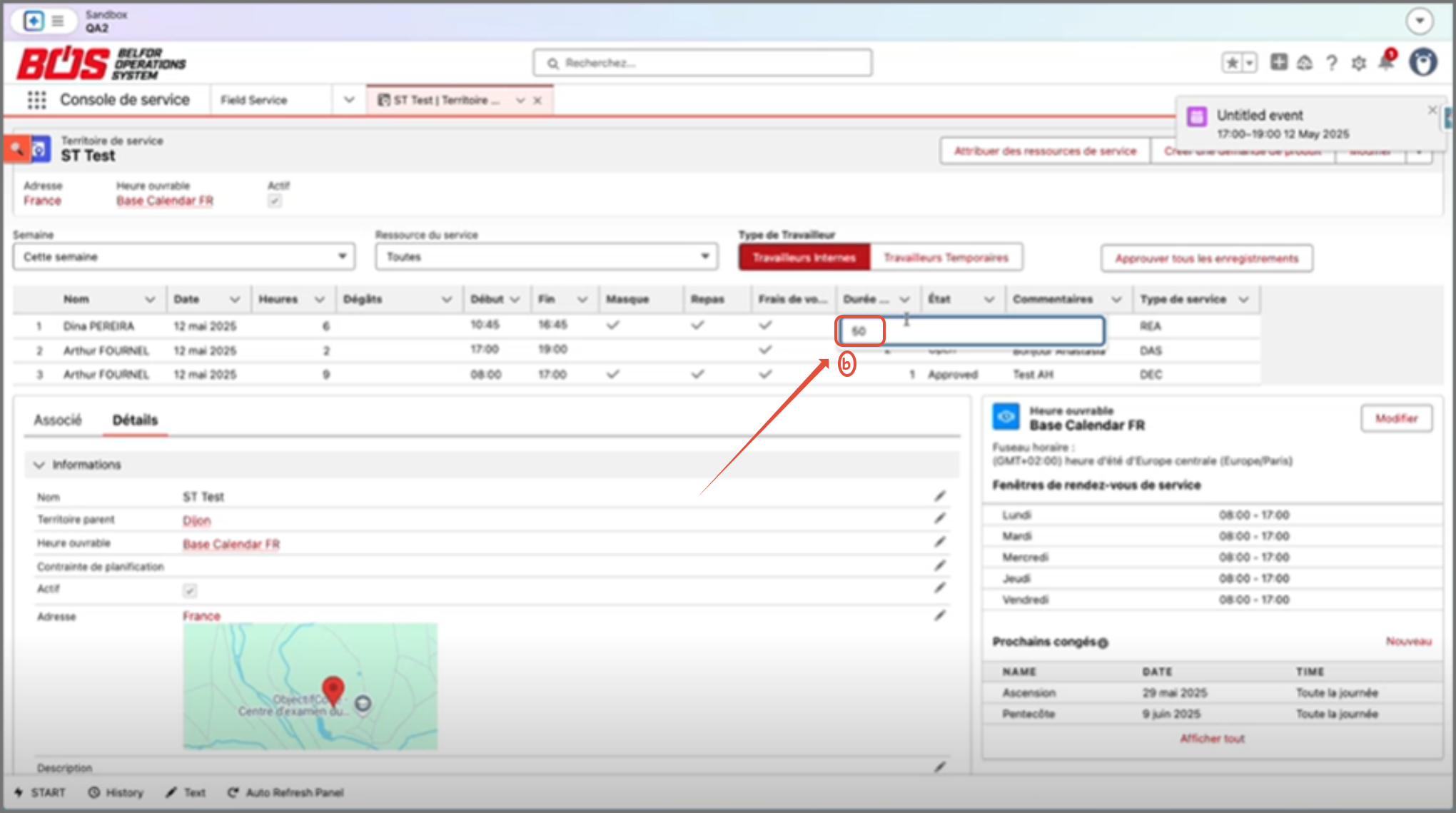Open the Semaine dropdown

[x=184, y=257]
